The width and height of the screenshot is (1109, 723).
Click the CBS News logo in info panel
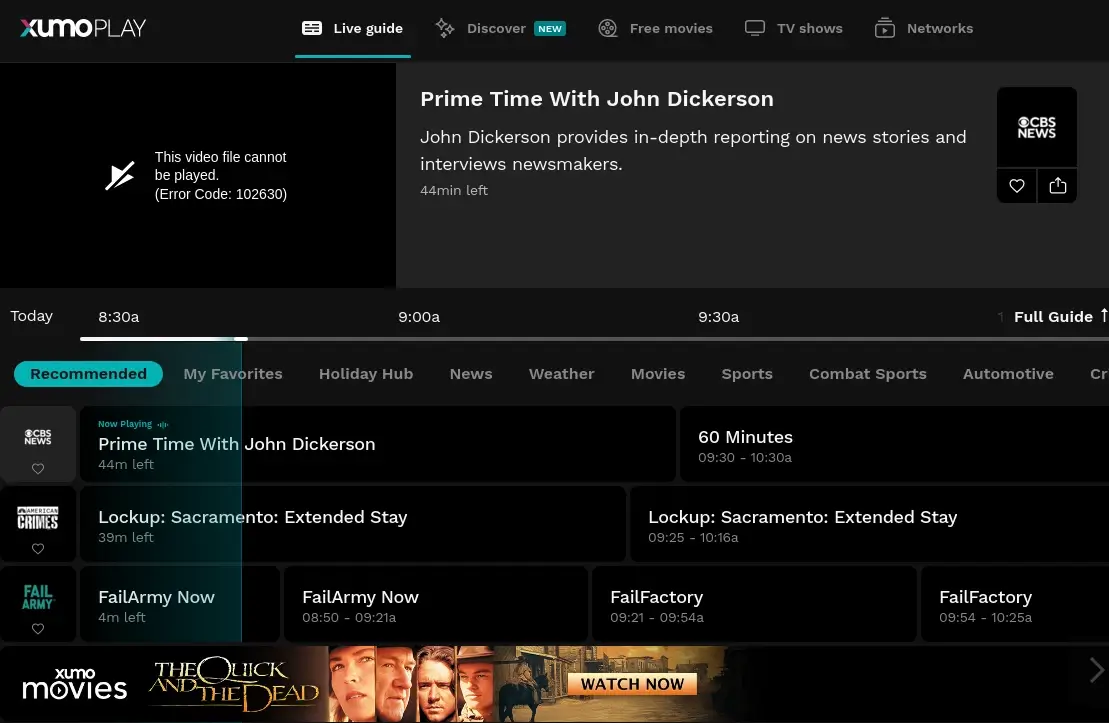[1037, 127]
